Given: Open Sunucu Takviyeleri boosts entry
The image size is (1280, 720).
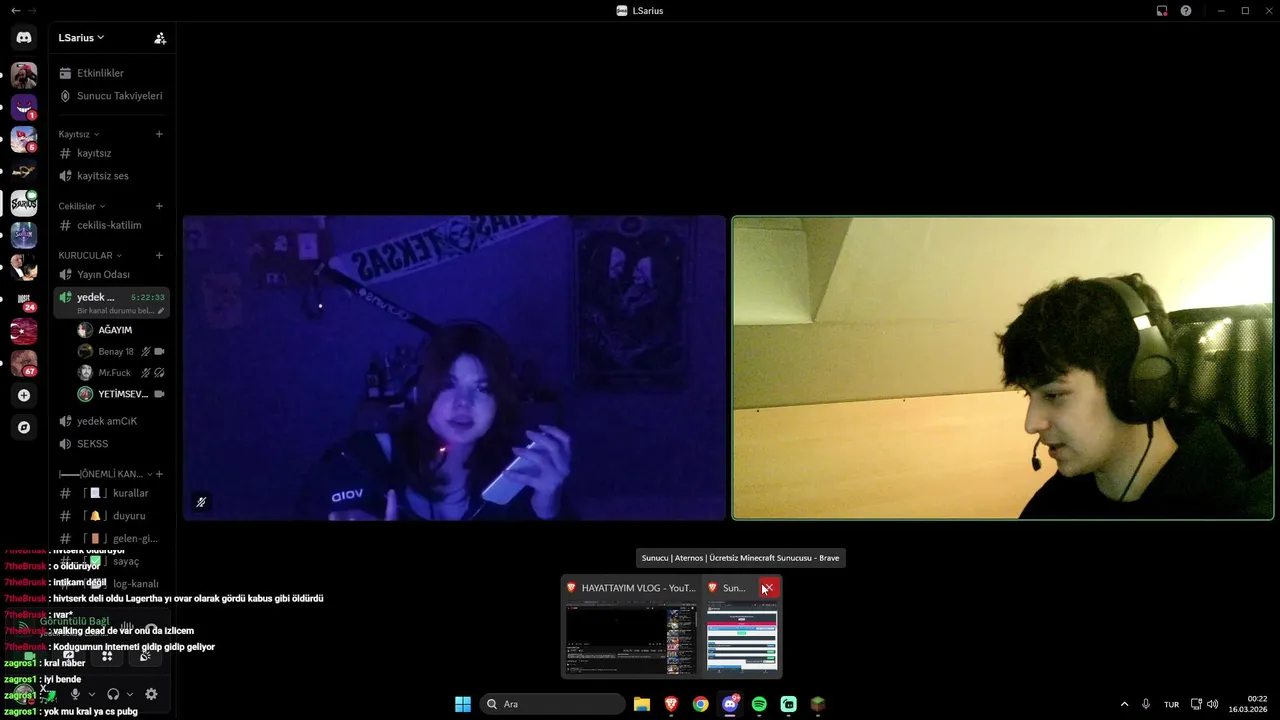Looking at the screenshot, I should coord(112,96).
